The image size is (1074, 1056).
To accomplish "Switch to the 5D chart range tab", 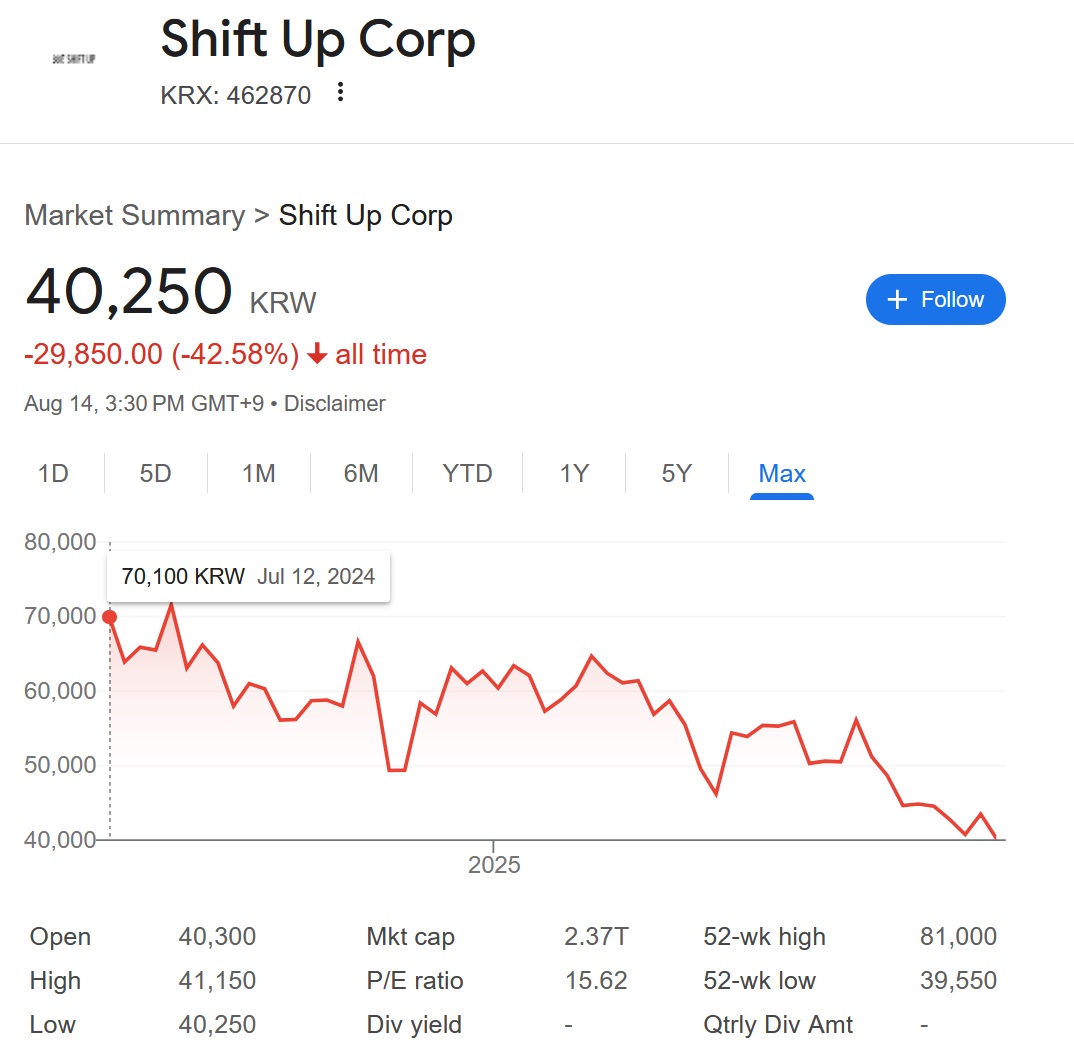I will point(156,473).
